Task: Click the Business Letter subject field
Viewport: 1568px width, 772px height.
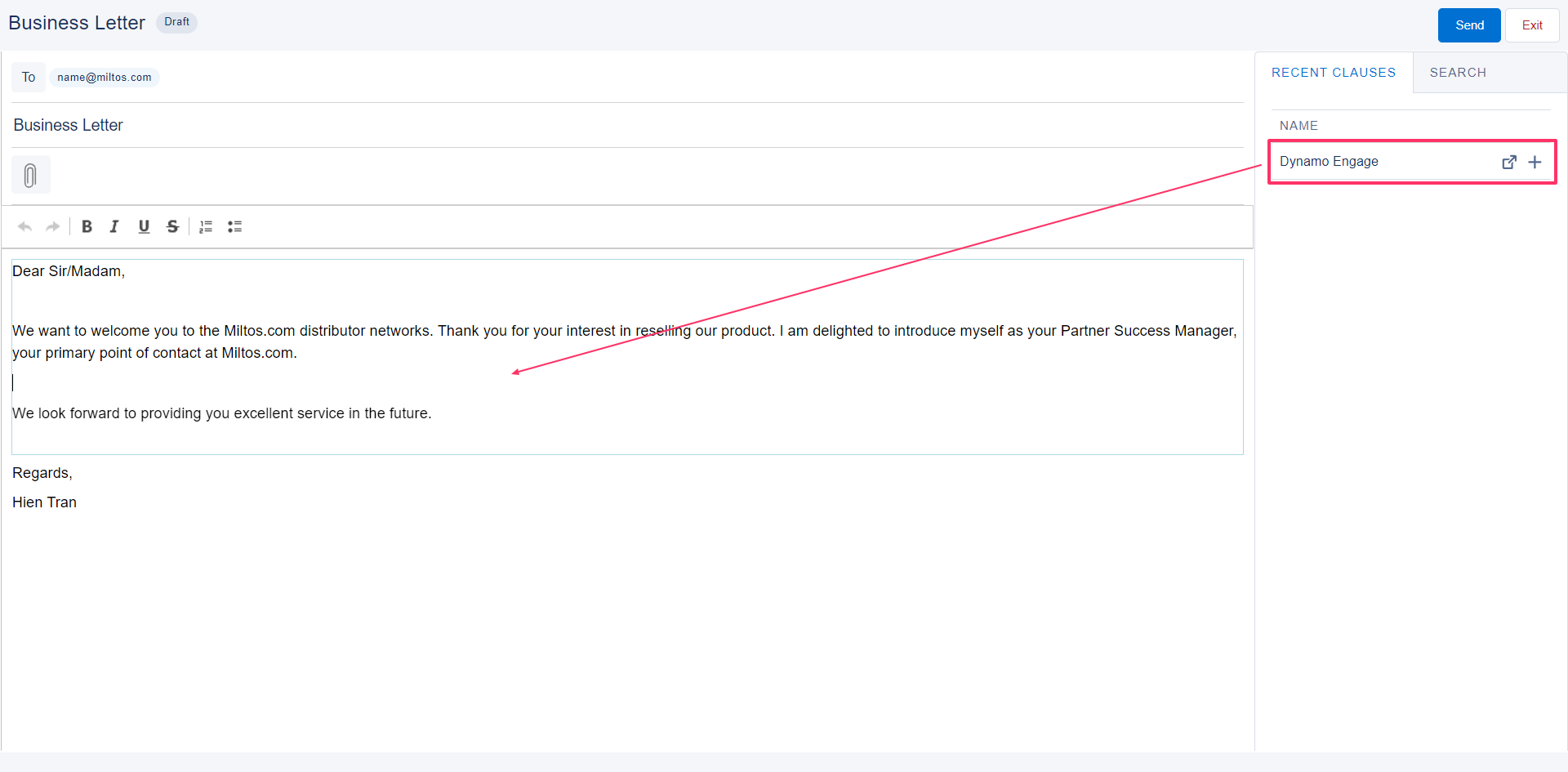Action: click(x=69, y=125)
